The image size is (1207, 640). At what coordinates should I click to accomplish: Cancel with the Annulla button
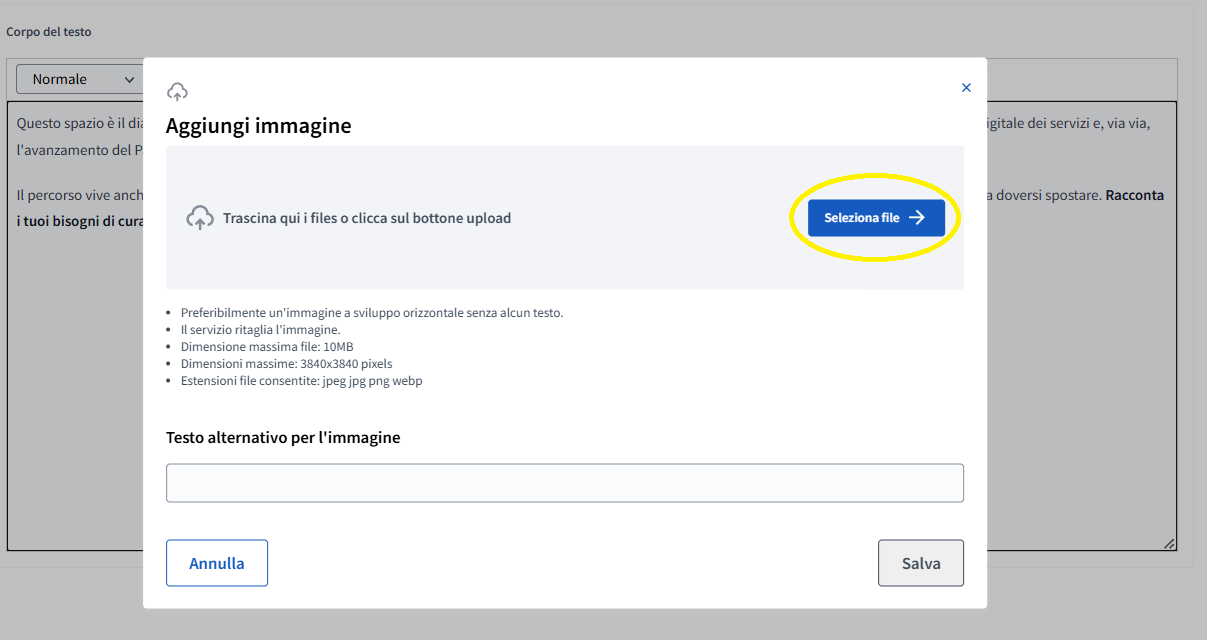coord(217,563)
